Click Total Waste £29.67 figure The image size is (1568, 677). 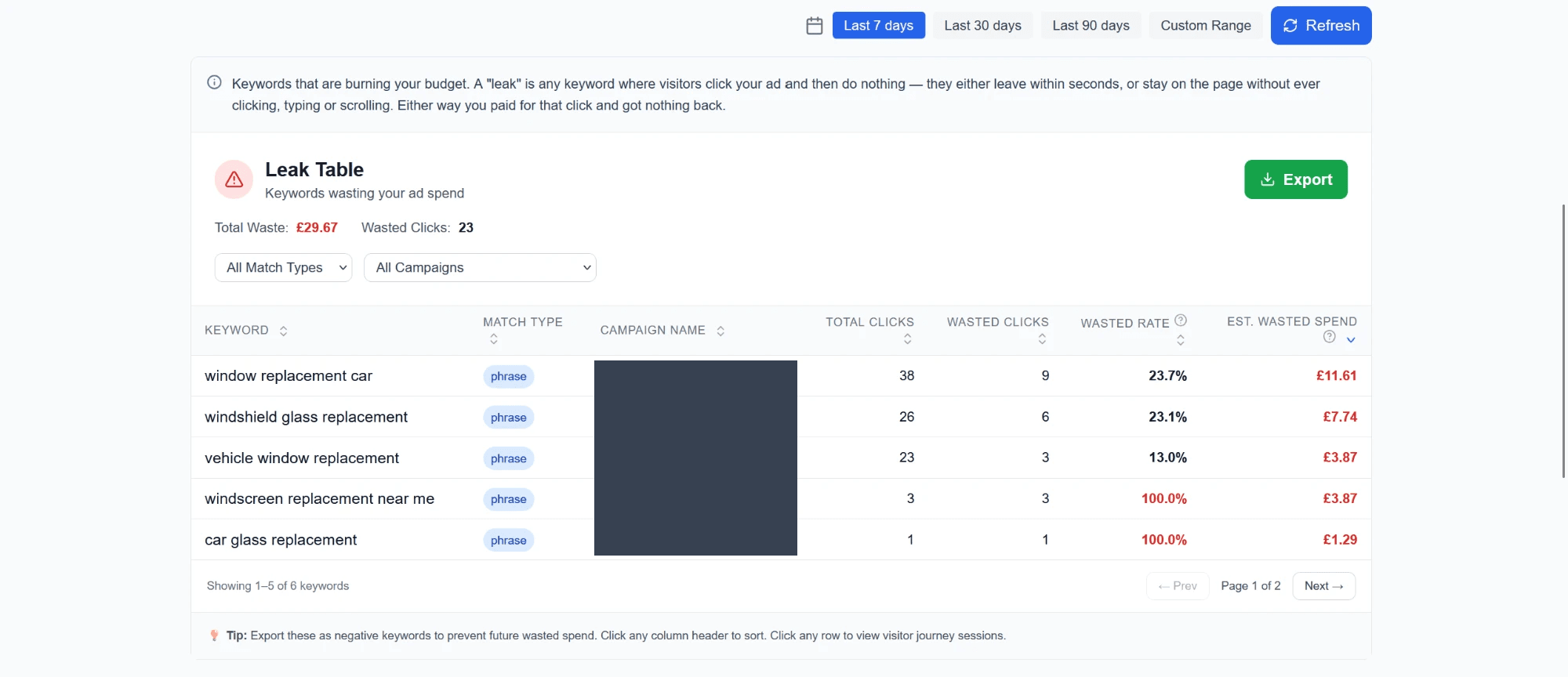[x=317, y=227]
